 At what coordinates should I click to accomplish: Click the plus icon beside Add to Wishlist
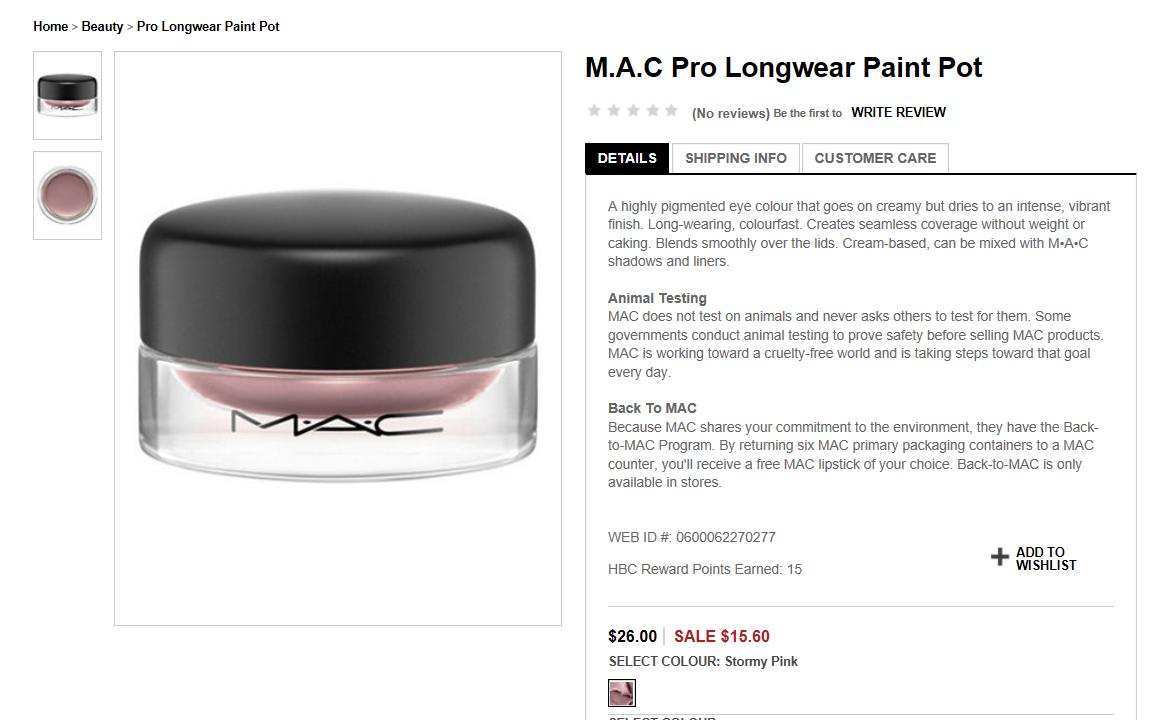[x=1000, y=557]
